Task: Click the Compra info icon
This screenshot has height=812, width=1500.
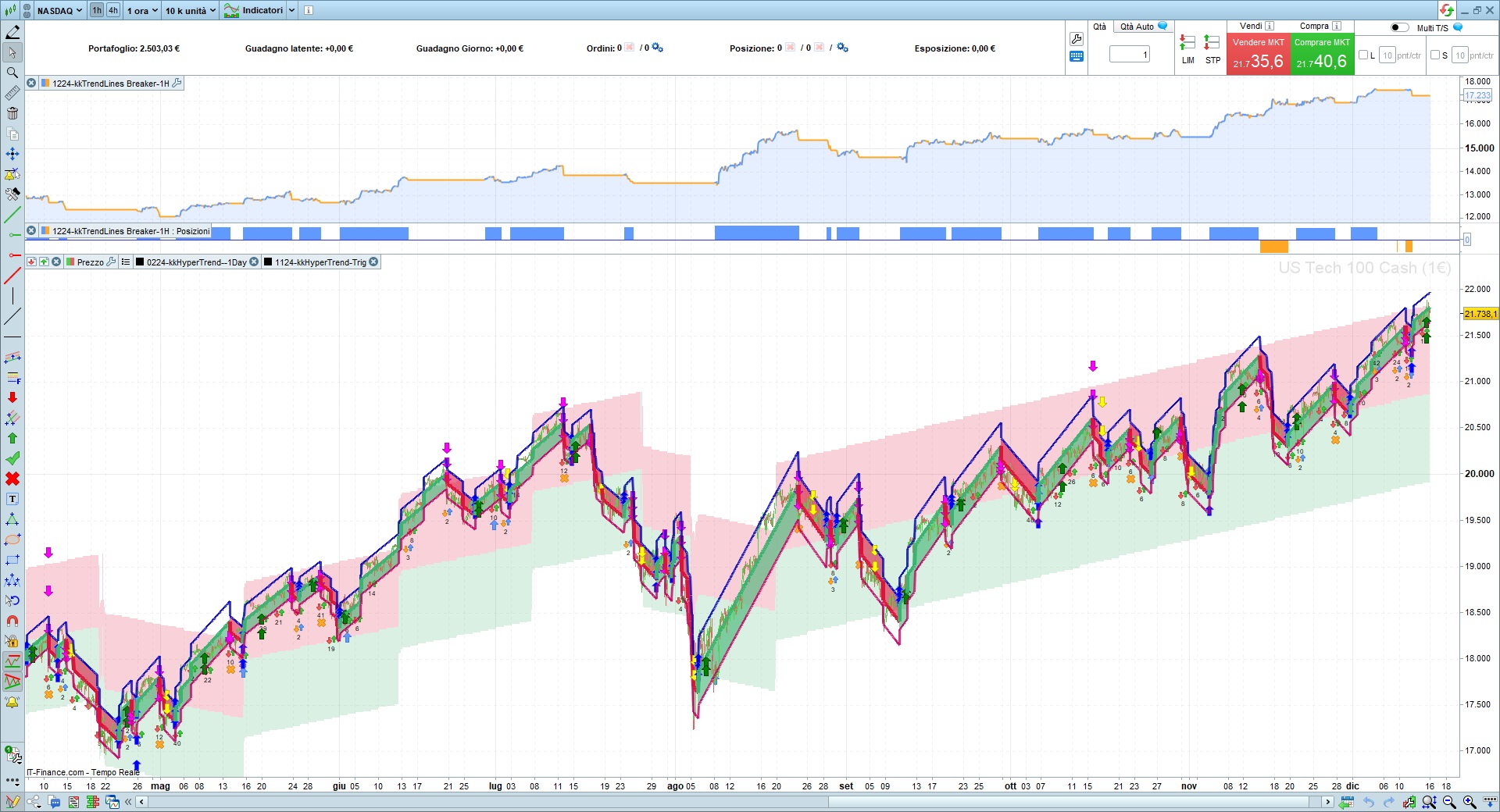Action: [1337, 26]
